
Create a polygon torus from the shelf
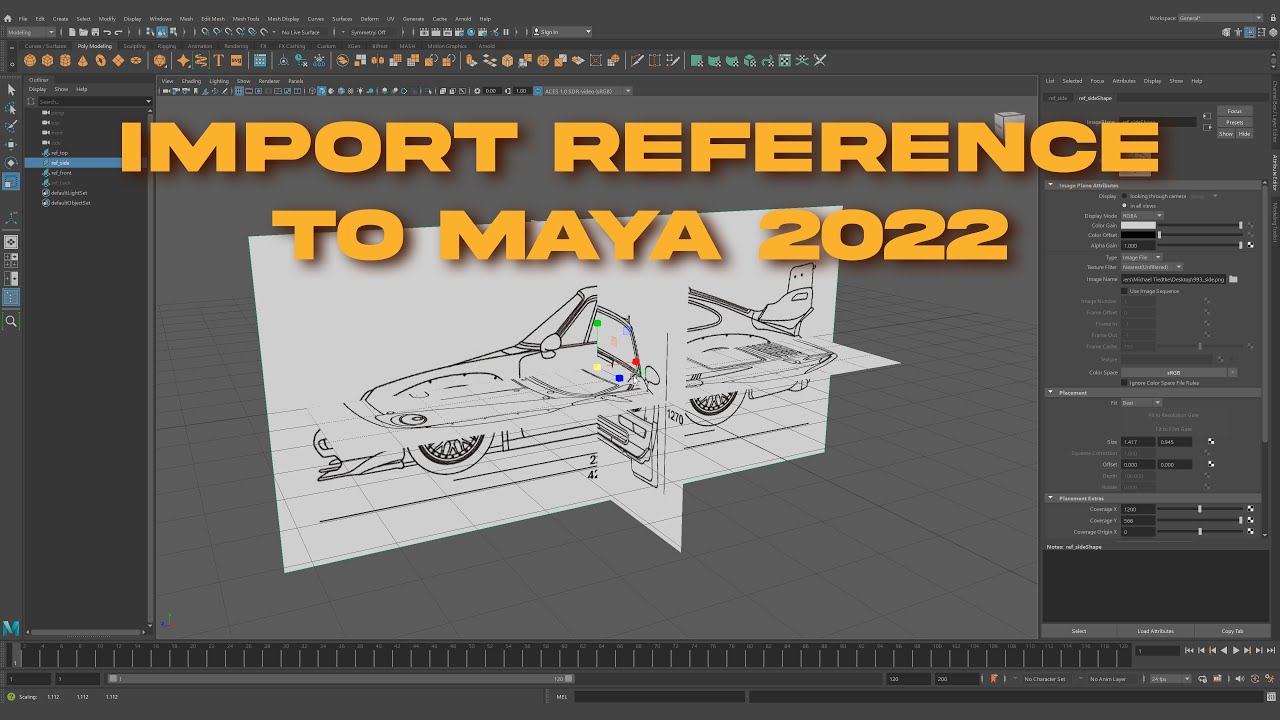[100, 60]
